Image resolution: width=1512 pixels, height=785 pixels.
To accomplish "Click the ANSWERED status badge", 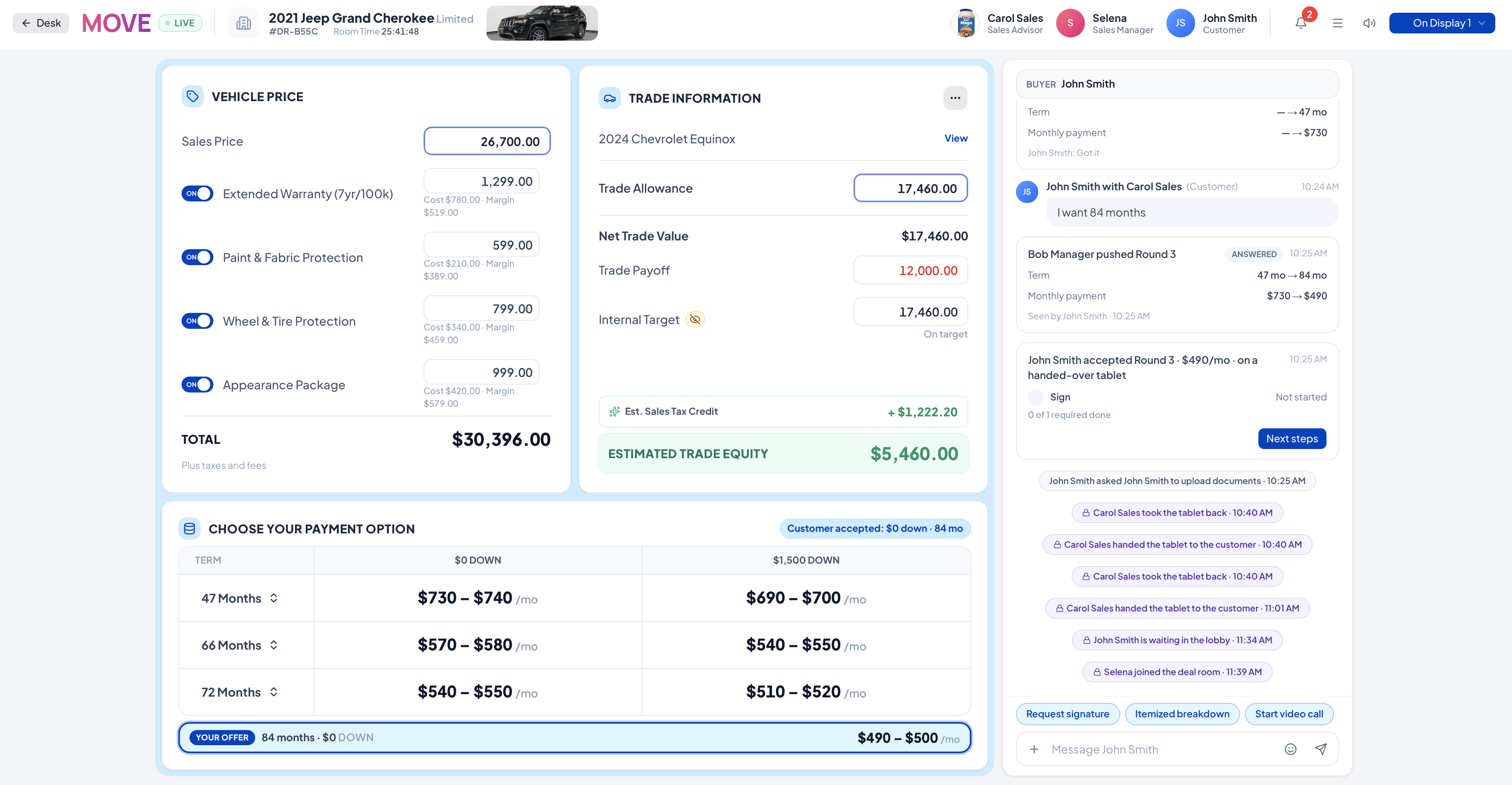I will pos(1254,254).
